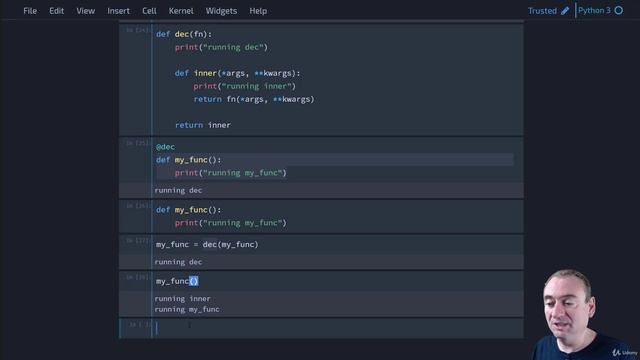Click the input prompt of the dec cell

(137, 30)
